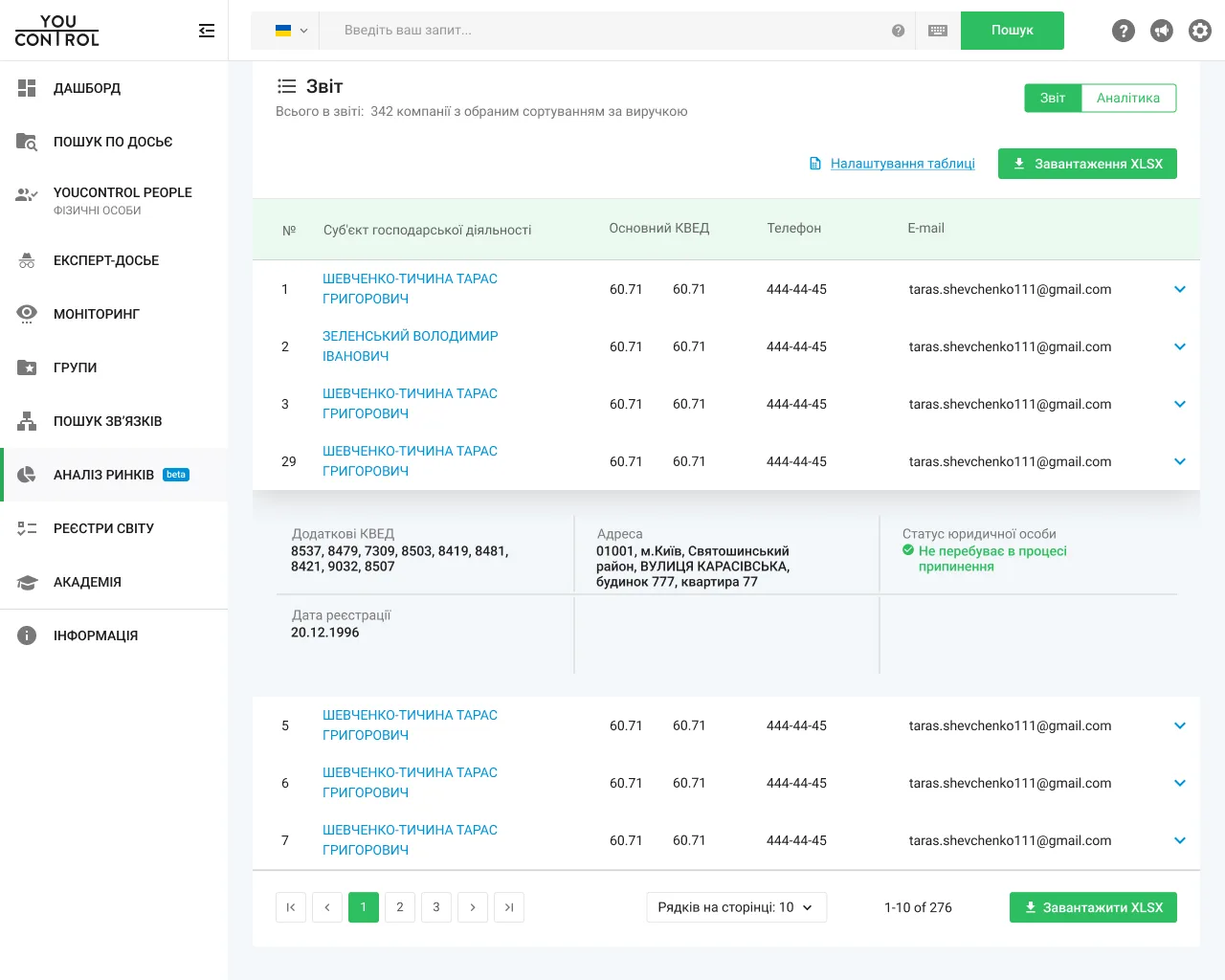Click the Експерт-досьє icon
Image resolution: width=1225 pixels, height=980 pixels.
(27, 260)
